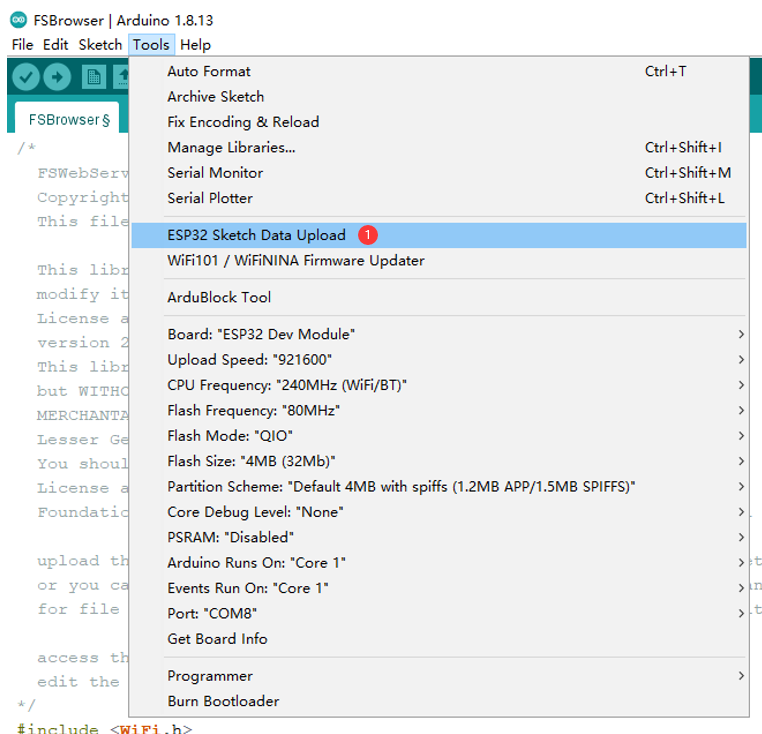Choose Archive Sketch from Tools menu
Image resolution: width=762 pixels, height=734 pixels.
pos(439,97)
